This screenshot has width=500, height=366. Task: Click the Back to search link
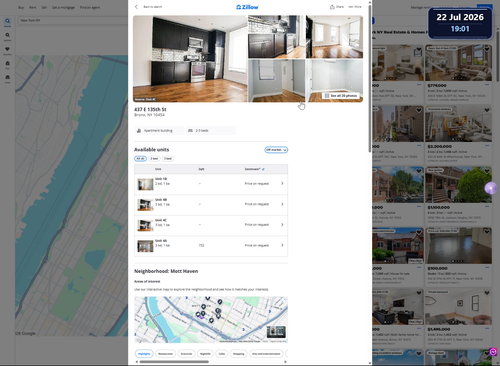tap(153, 7)
